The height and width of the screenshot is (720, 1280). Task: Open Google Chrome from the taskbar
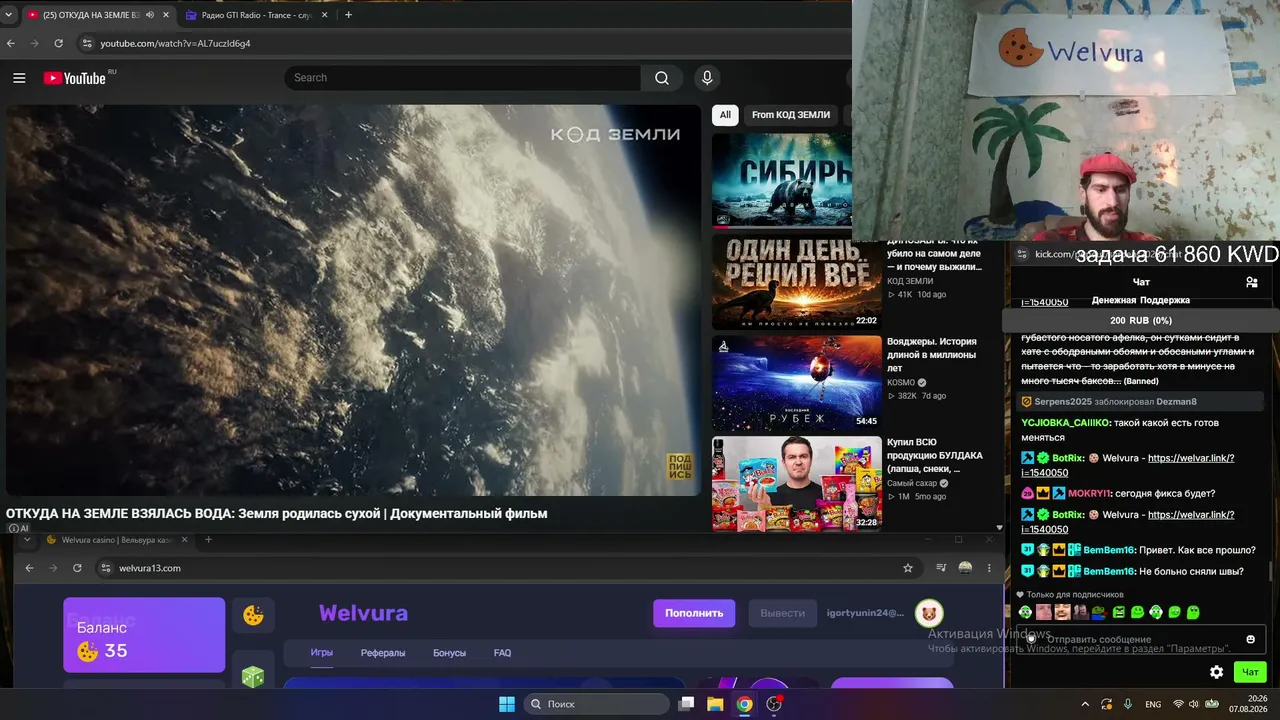point(744,704)
